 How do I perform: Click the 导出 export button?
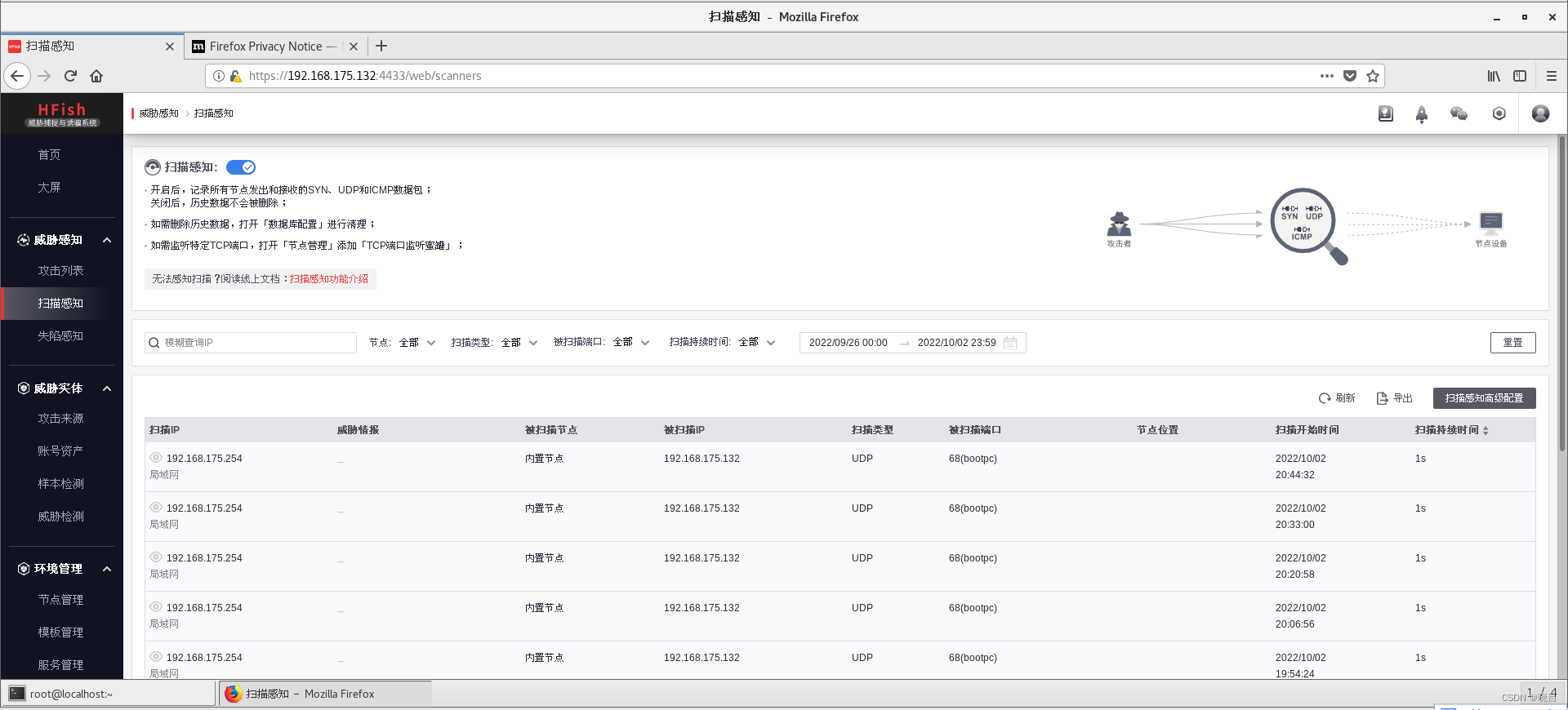(x=1395, y=398)
